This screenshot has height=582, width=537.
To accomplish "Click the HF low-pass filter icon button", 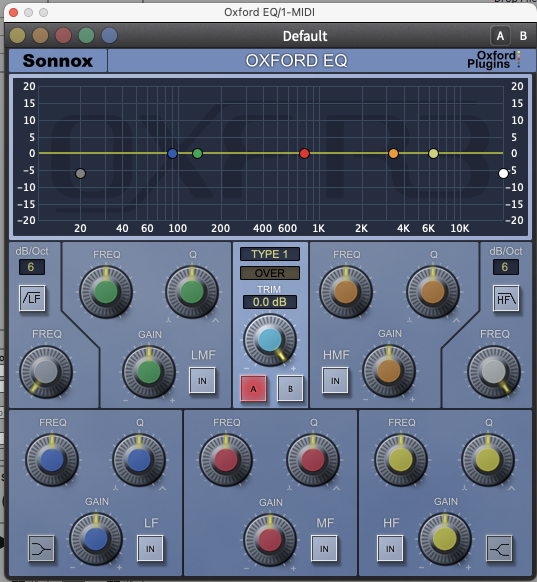I will point(506,298).
